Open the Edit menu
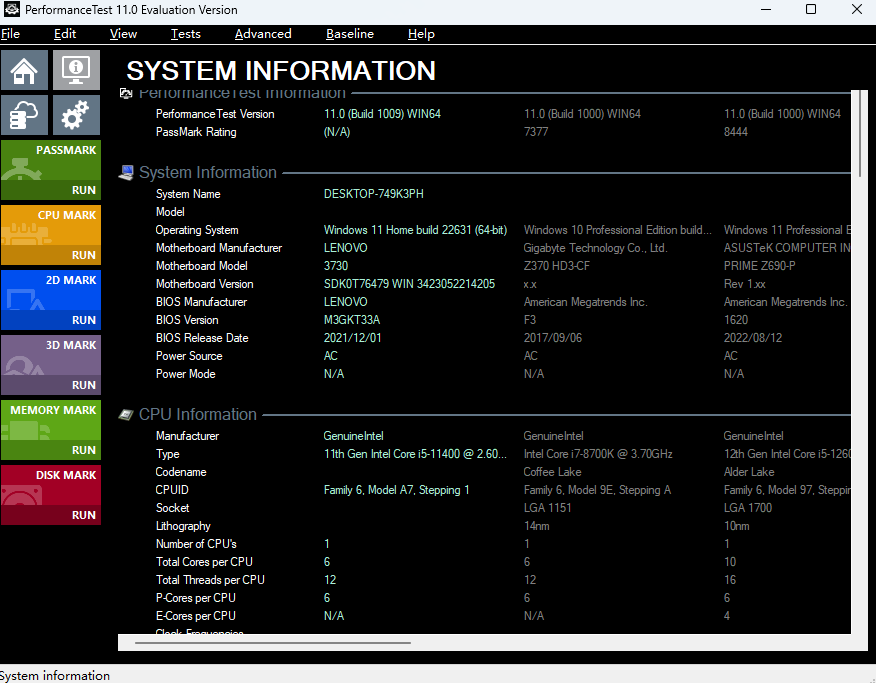This screenshot has height=683, width=876. click(65, 34)
